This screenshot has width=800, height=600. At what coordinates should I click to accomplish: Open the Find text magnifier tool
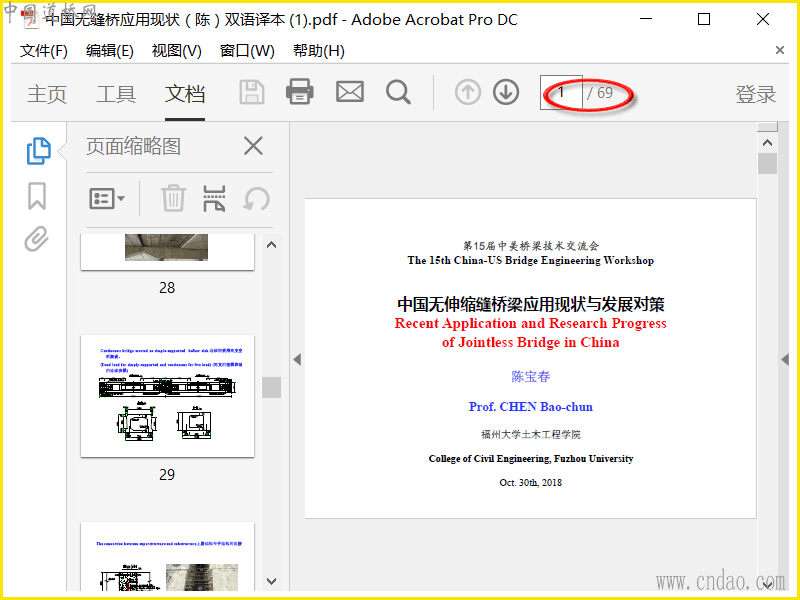coord(398,92)
